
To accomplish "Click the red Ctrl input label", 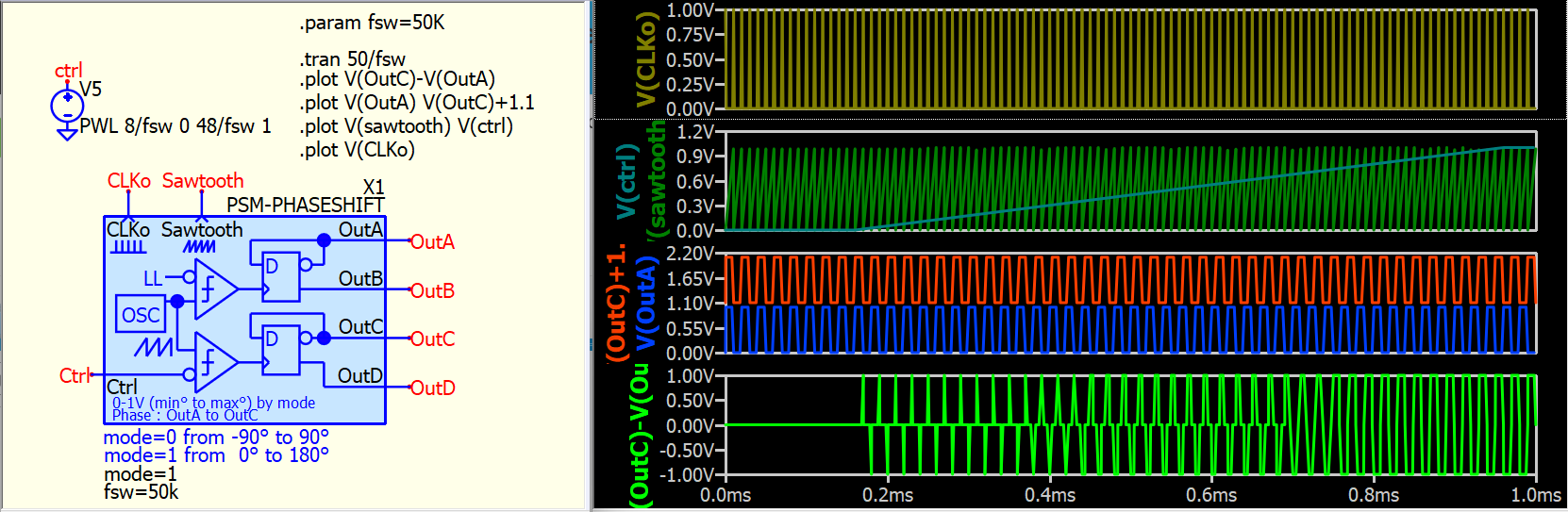I will pos(74,376).
